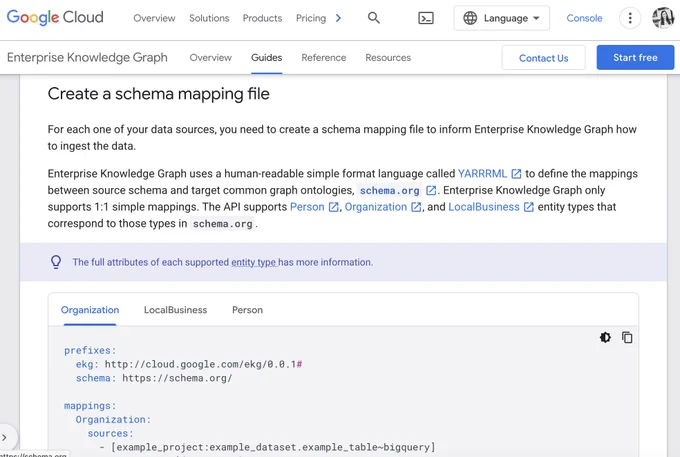Switch to the Person code tab
The height and width of the screenshot is (457, 680).
247,310
